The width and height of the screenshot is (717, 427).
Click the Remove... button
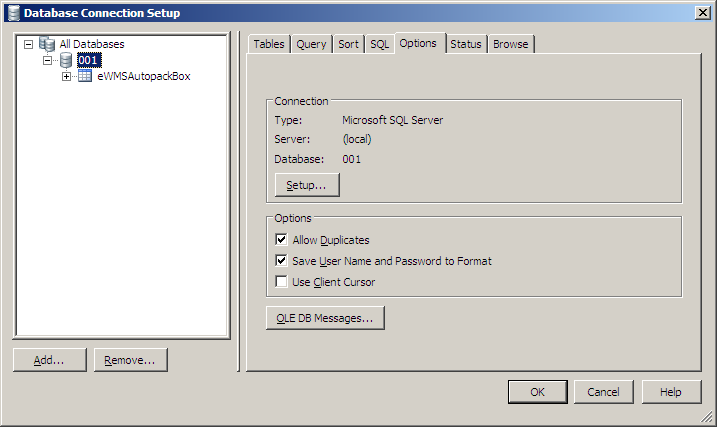click(130, 360)
